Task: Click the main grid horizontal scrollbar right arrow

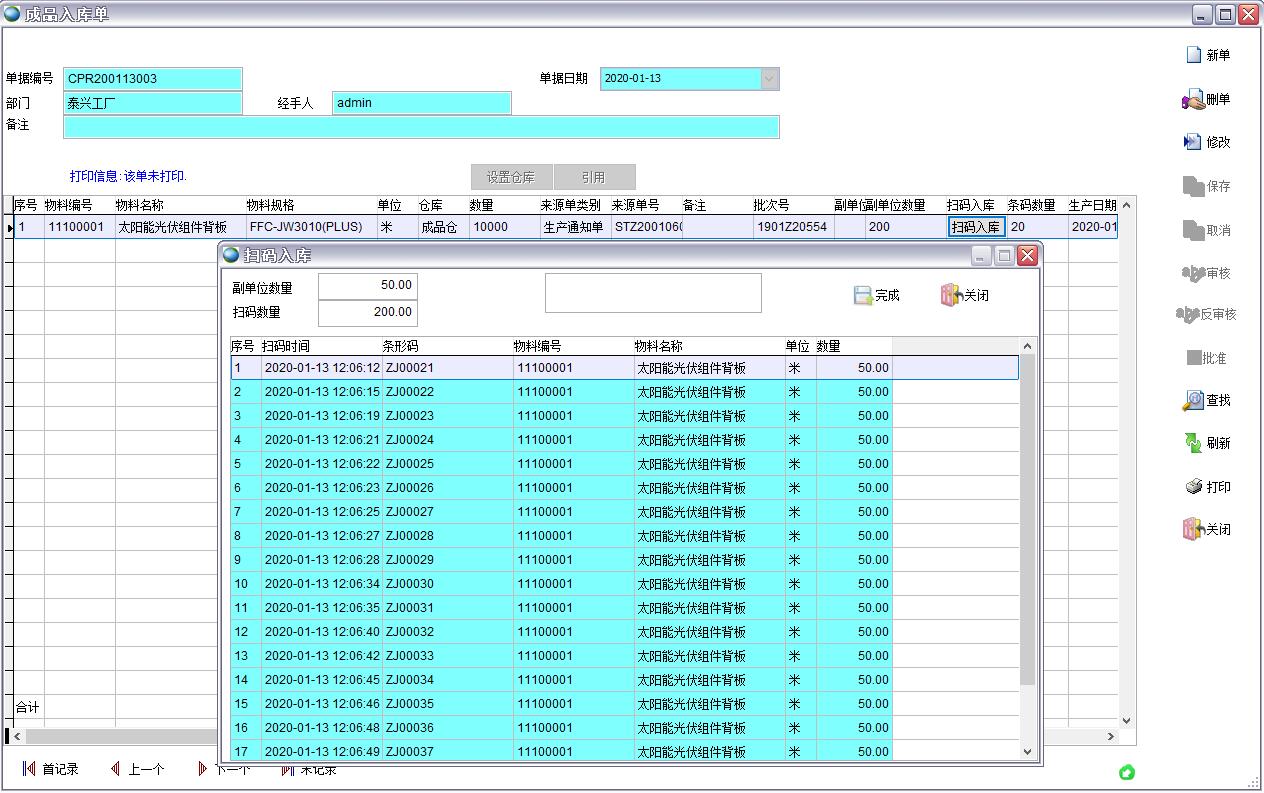Action: tap(1110, 736)
